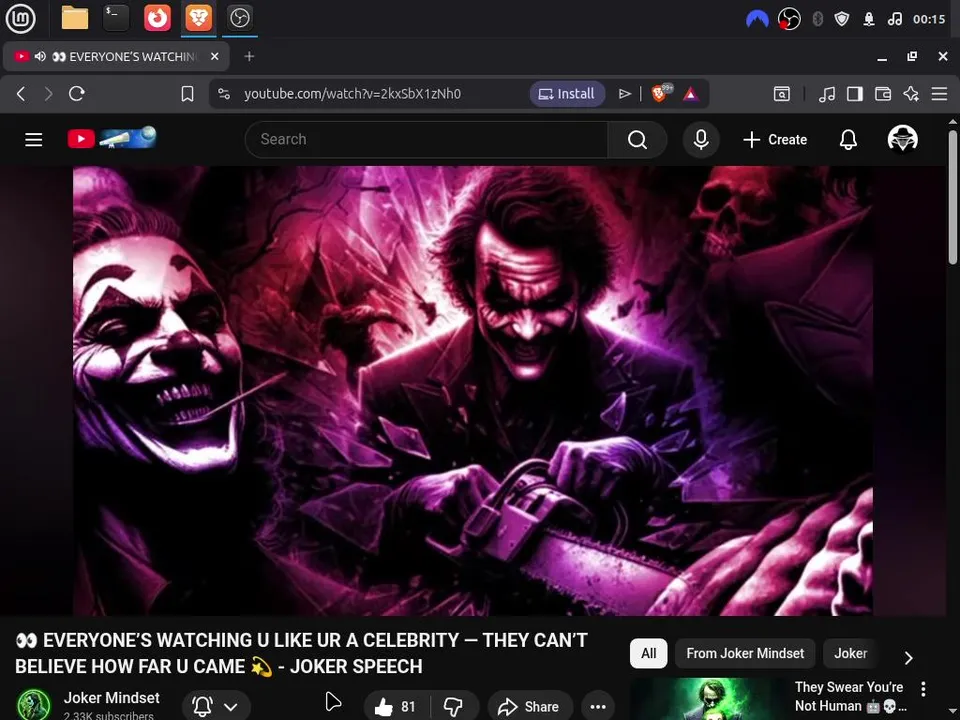The height and width of the screenshot is (720, 960).
Task: Open the blue VPN tray icon
Action: pyautogui.click(x=757, y=19)
